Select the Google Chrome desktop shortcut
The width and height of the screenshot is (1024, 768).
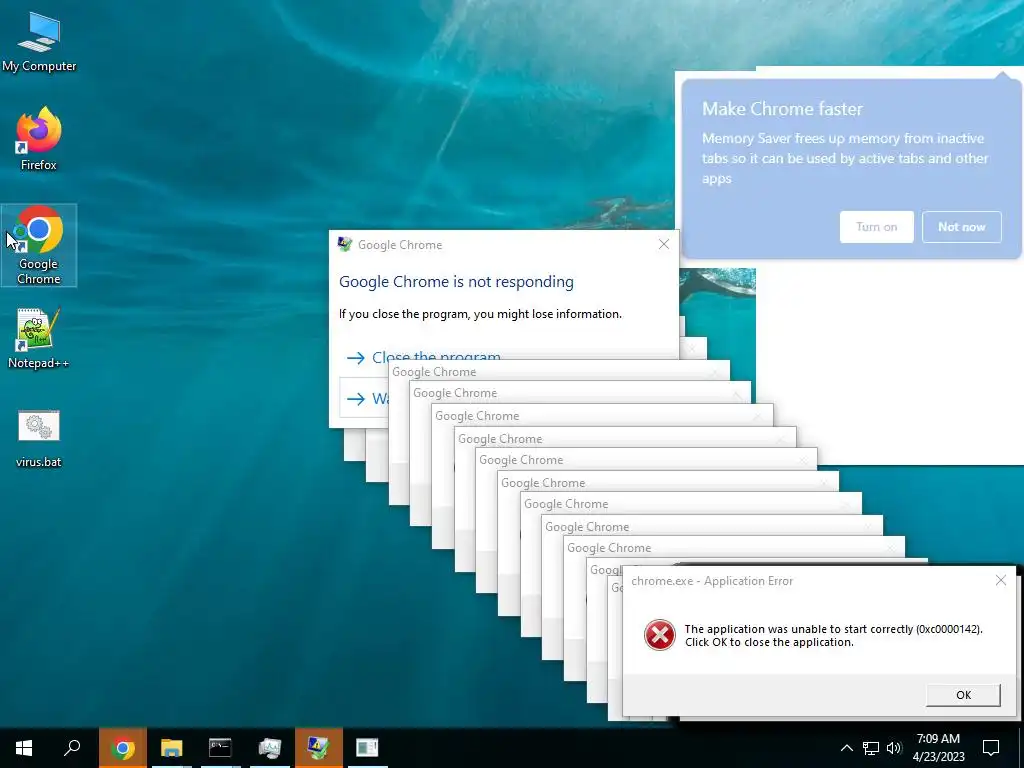pos(39,245)
